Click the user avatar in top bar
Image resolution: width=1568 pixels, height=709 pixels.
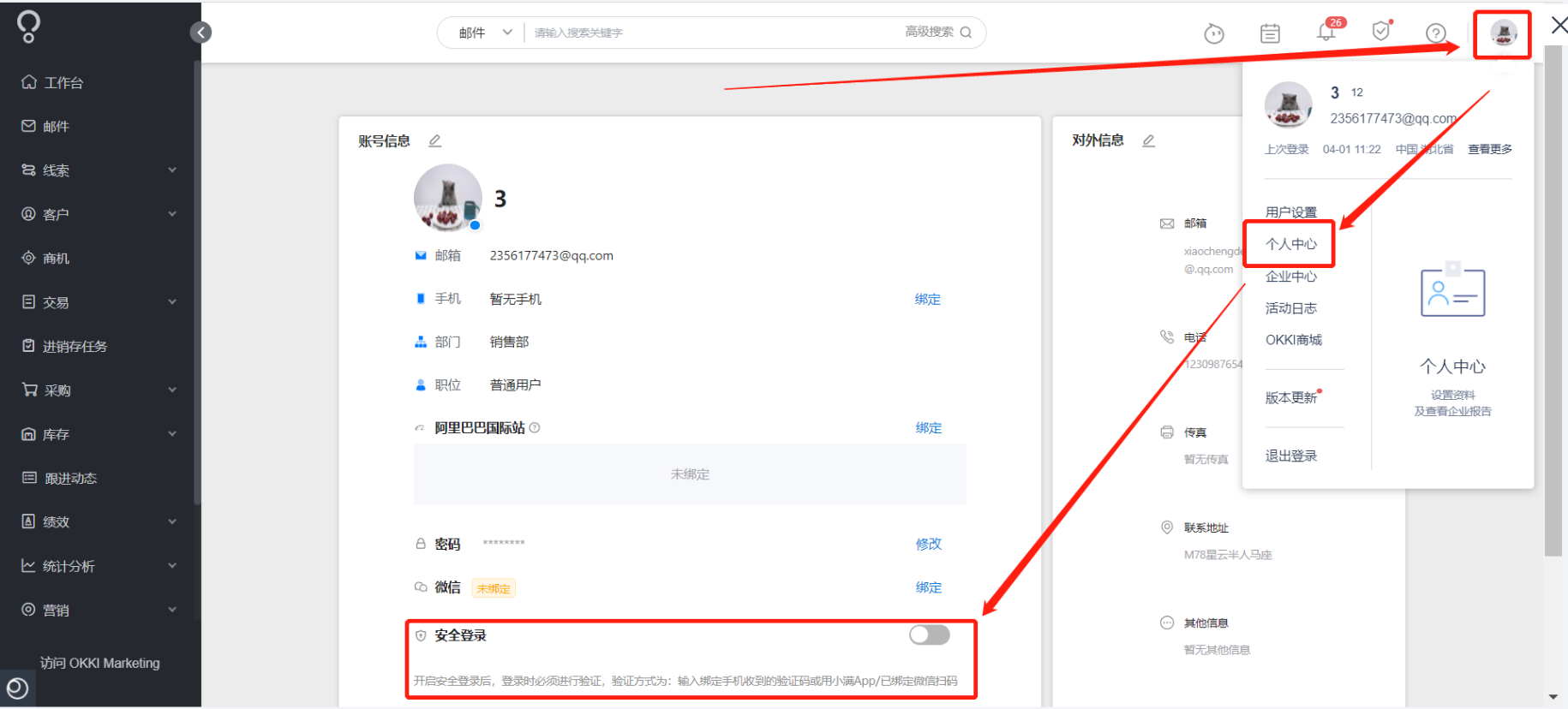click(x=1504, y=33)
